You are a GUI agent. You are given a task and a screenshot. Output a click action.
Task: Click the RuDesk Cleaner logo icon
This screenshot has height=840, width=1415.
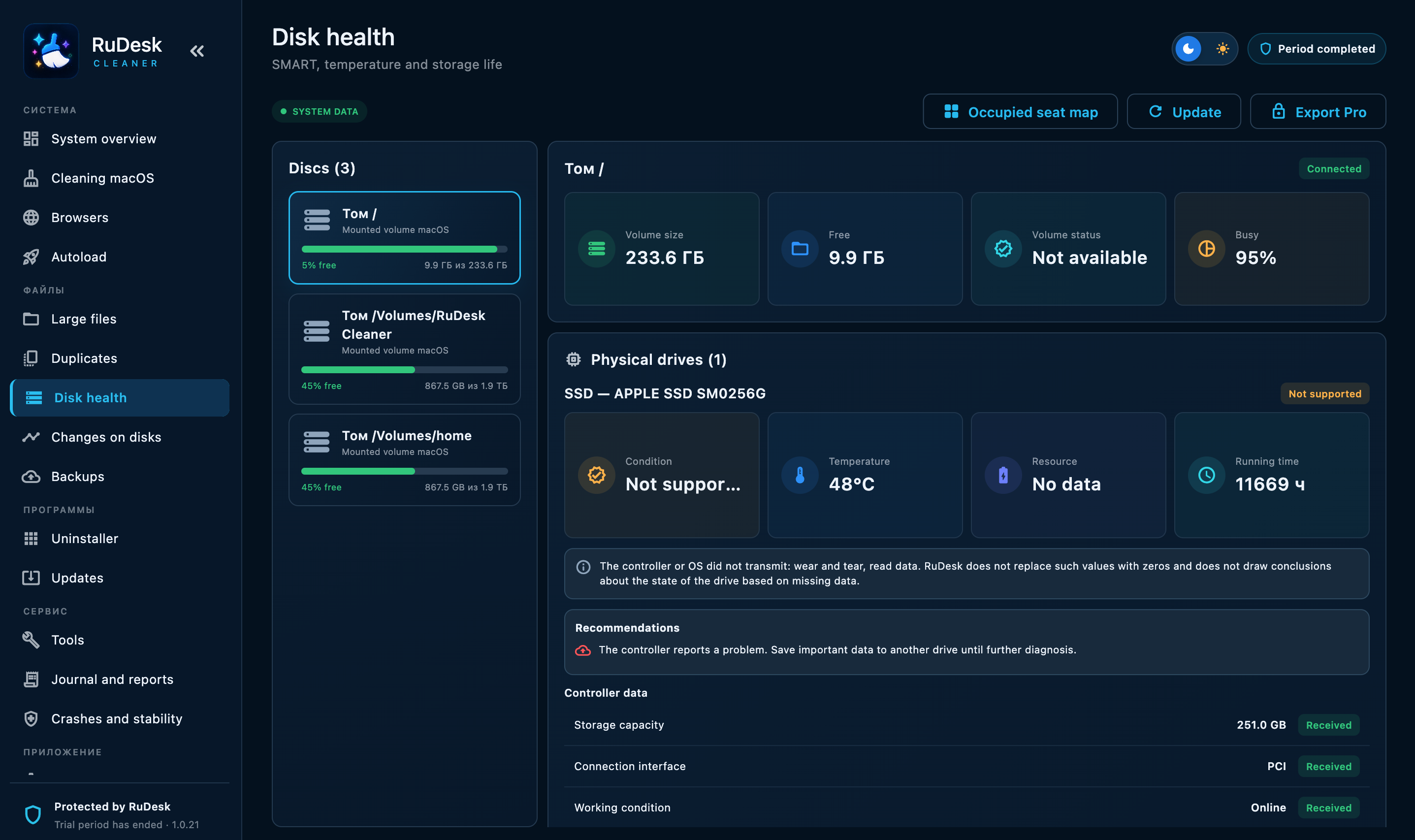[51, 51]
